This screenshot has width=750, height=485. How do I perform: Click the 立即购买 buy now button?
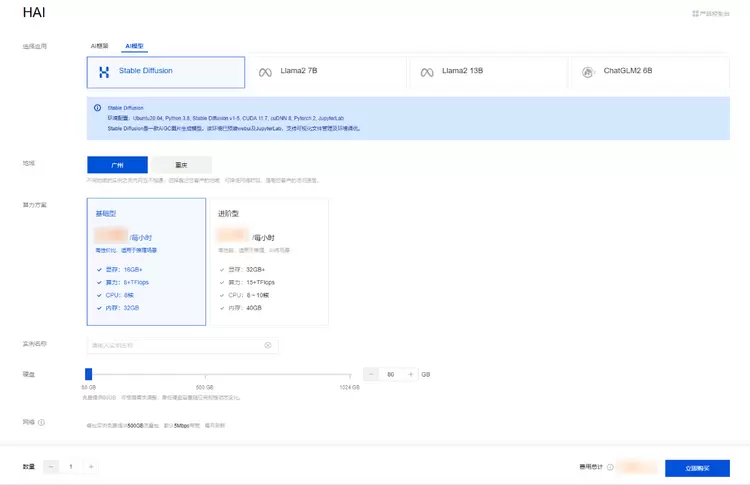click(697, 468)
